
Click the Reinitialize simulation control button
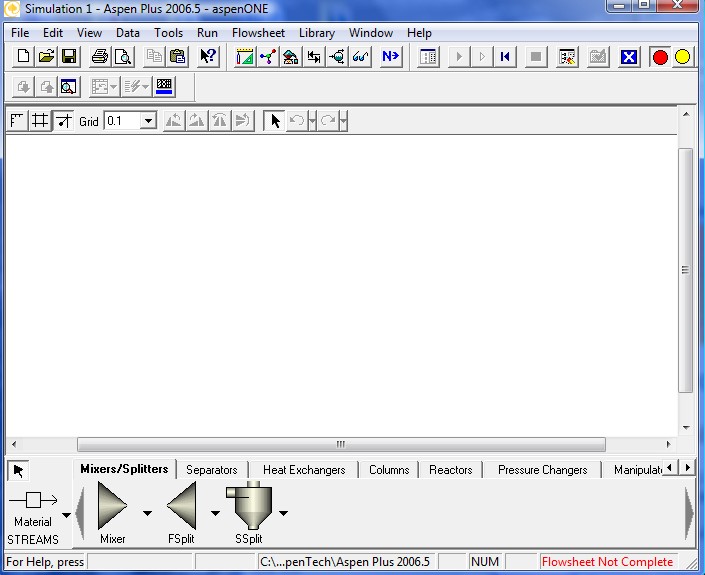click(505, 57)
